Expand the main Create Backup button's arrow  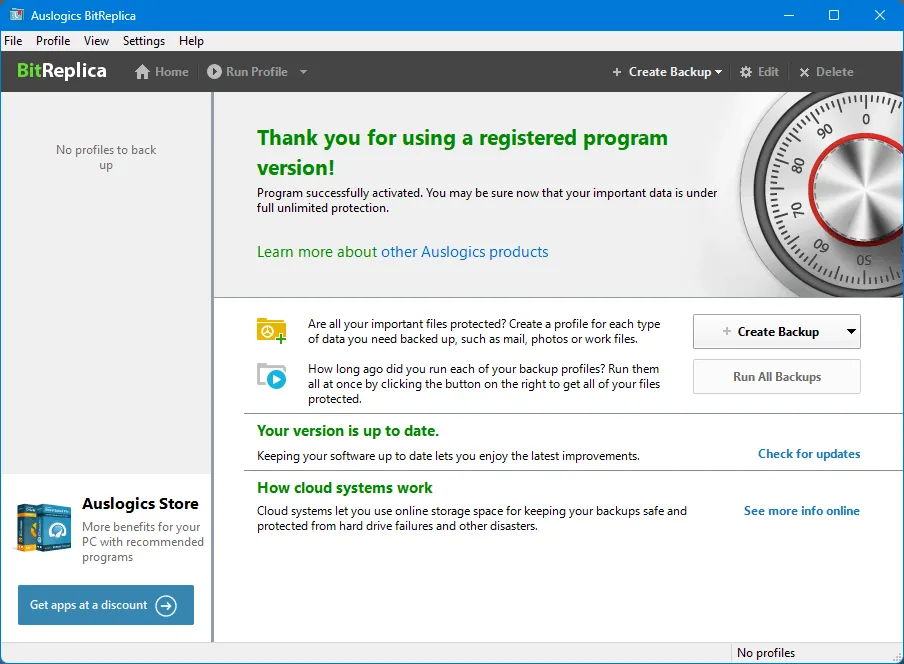(851, 331)
